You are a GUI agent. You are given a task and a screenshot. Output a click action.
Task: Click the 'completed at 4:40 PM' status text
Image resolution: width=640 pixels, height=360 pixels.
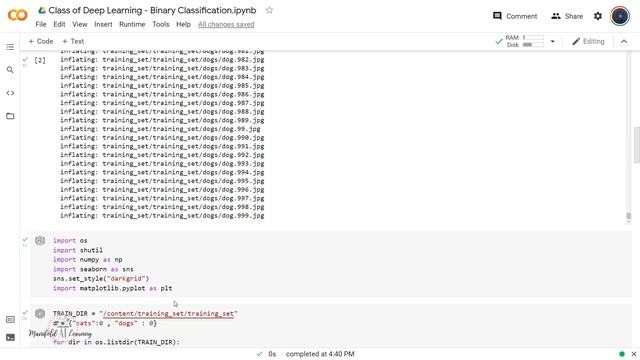tap(320, 354)
